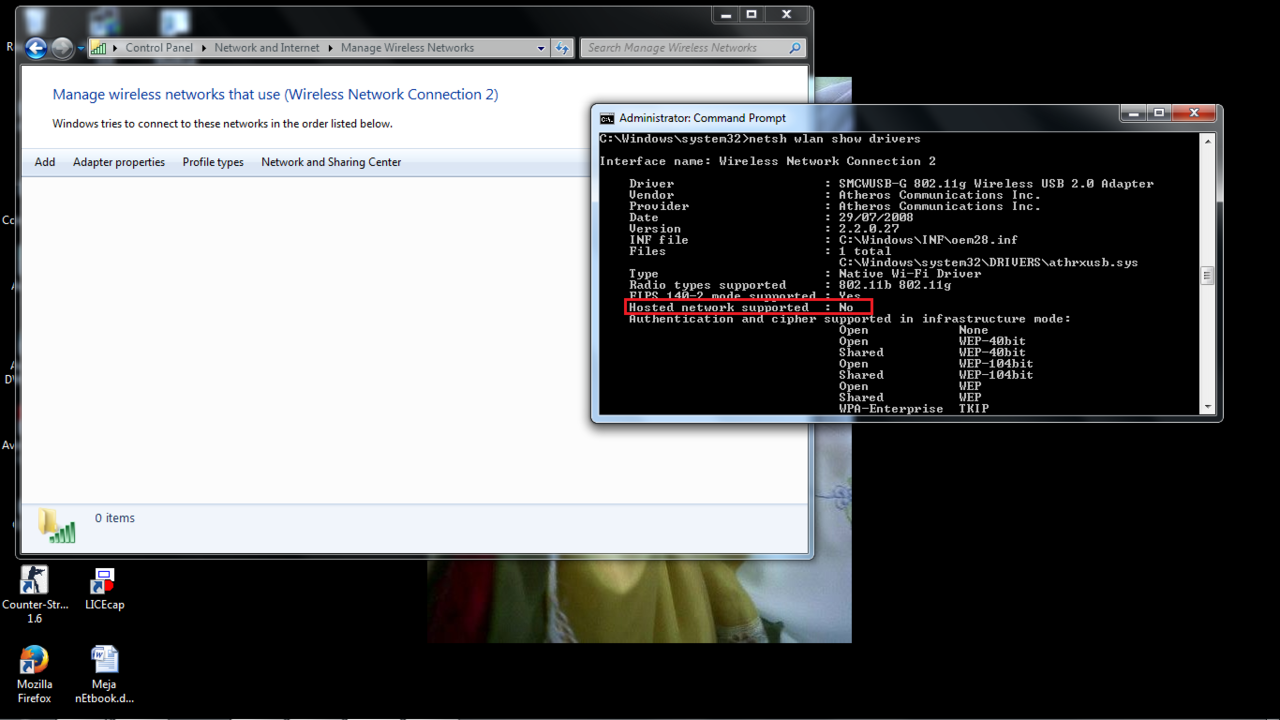
Task: Open LICEcap desktop shortcut
Action: click(x=104, y=589)
